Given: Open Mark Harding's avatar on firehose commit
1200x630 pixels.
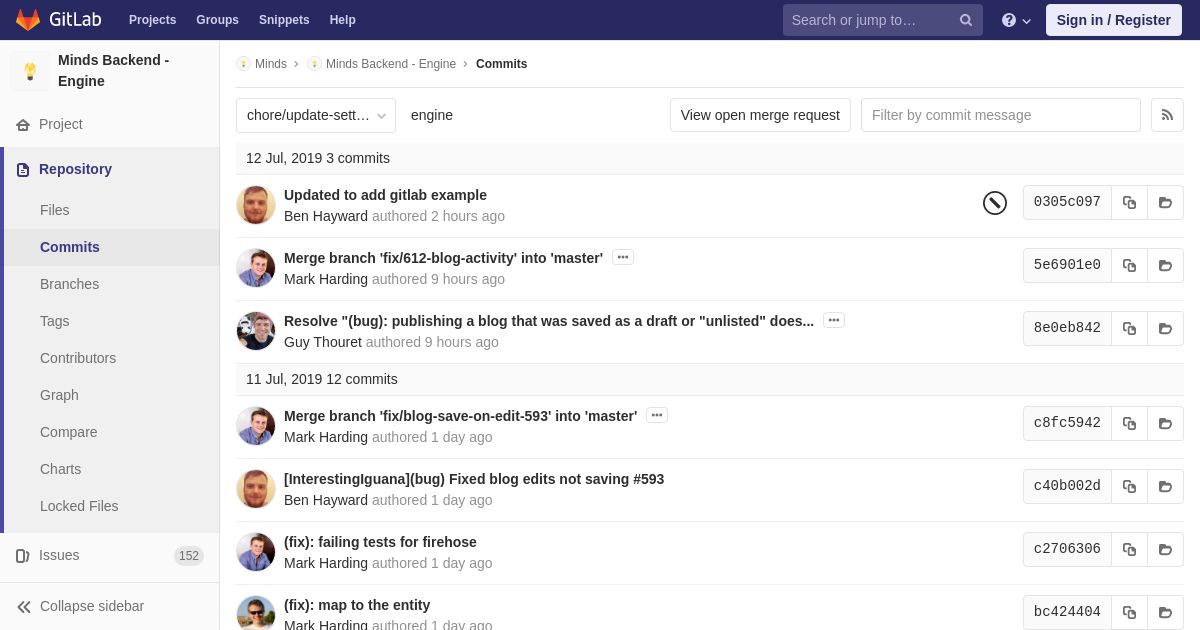Looking at the screenshot, I should [256, 552].
